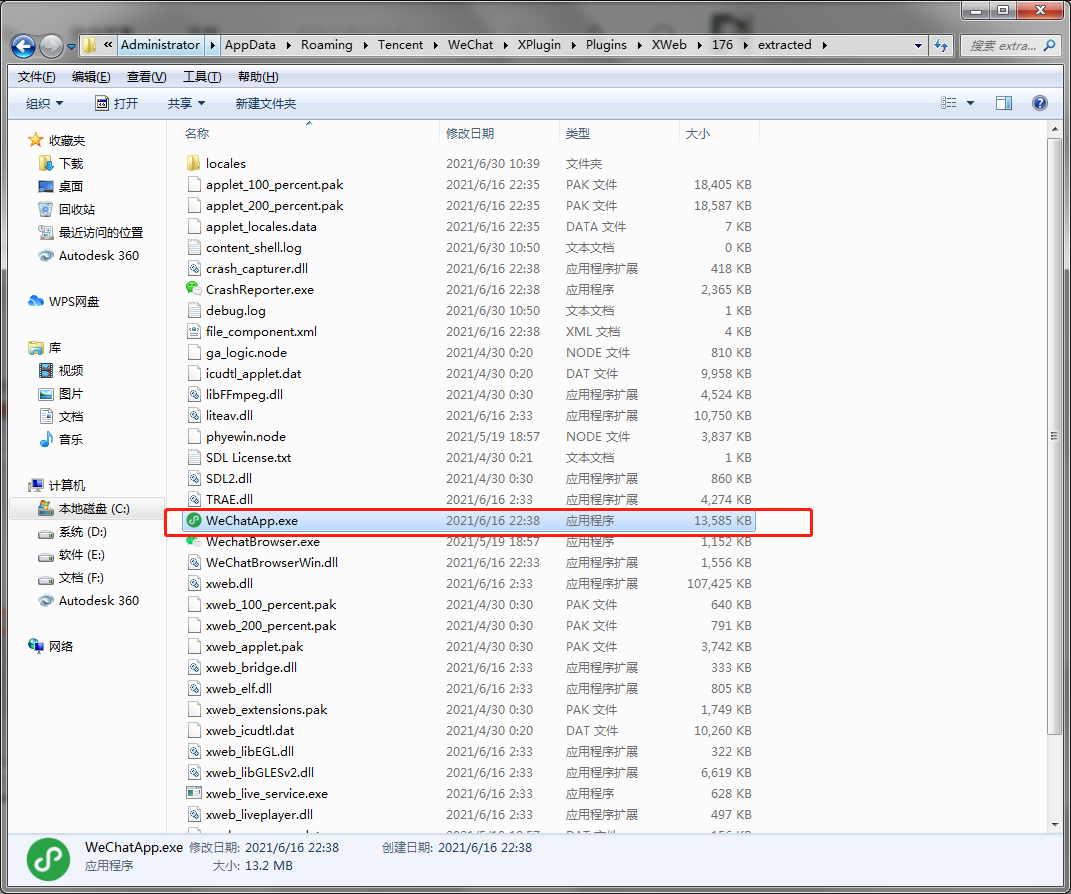The image size is (1071, 894).
Task: Click Tencent in the address path
Action: click(x=400, y=45)
